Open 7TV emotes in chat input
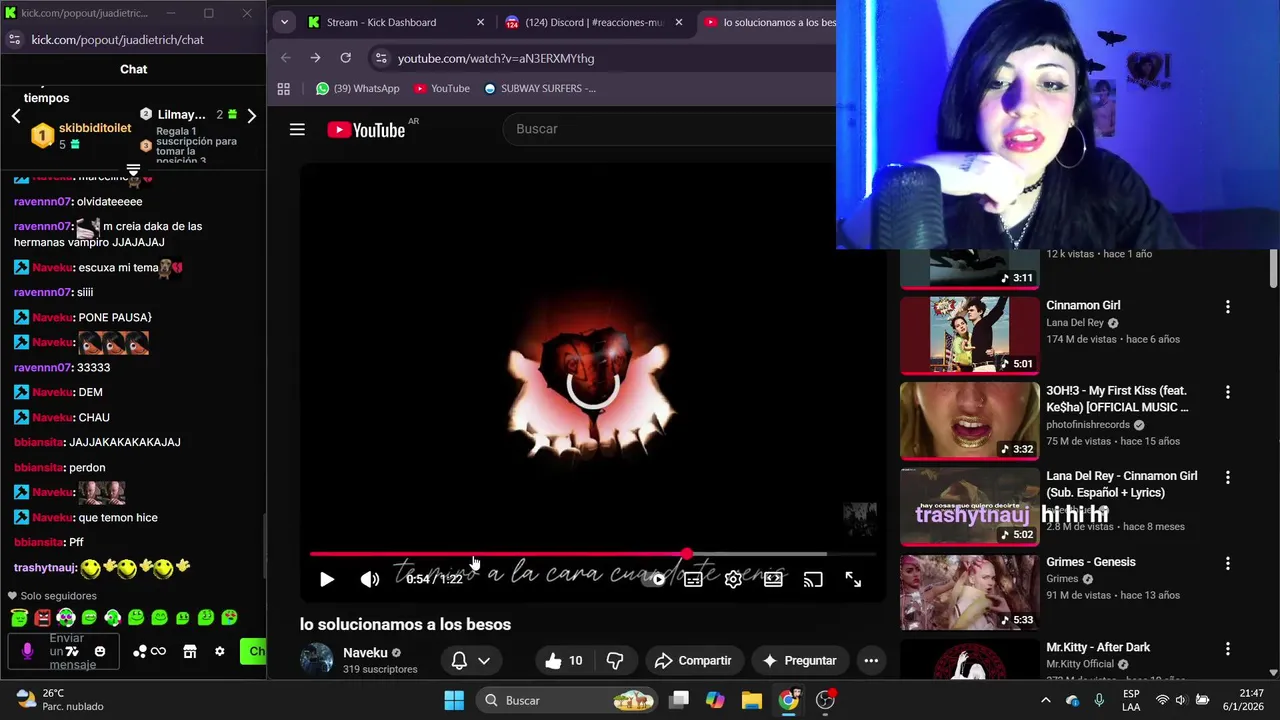 tap(72, 651)
